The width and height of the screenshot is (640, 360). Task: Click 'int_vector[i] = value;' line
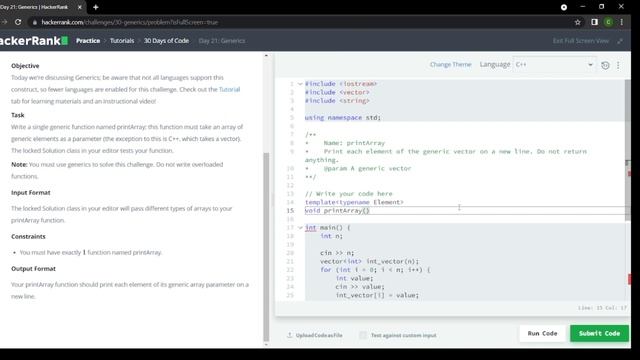[377, 295]
